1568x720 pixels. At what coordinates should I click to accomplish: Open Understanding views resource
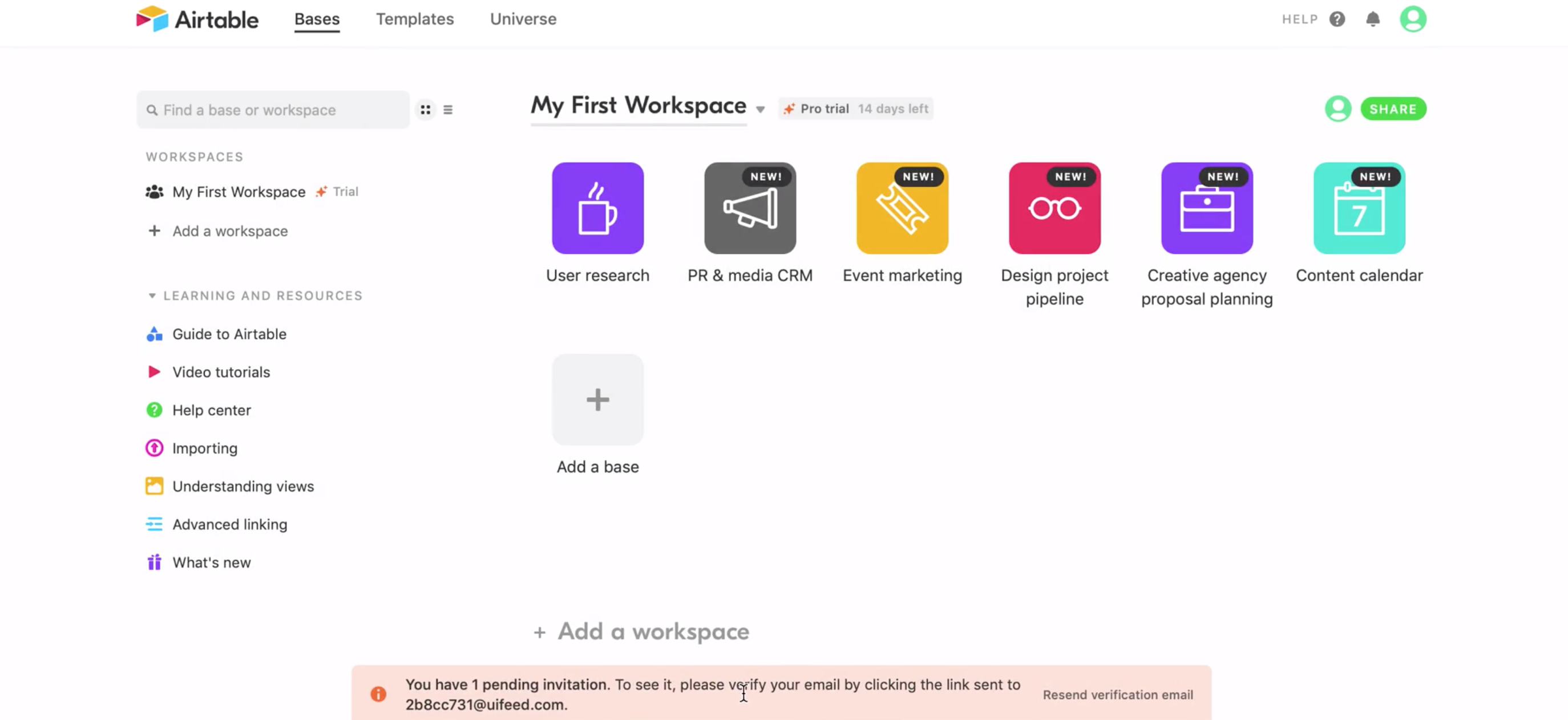(x=243, y=486)
